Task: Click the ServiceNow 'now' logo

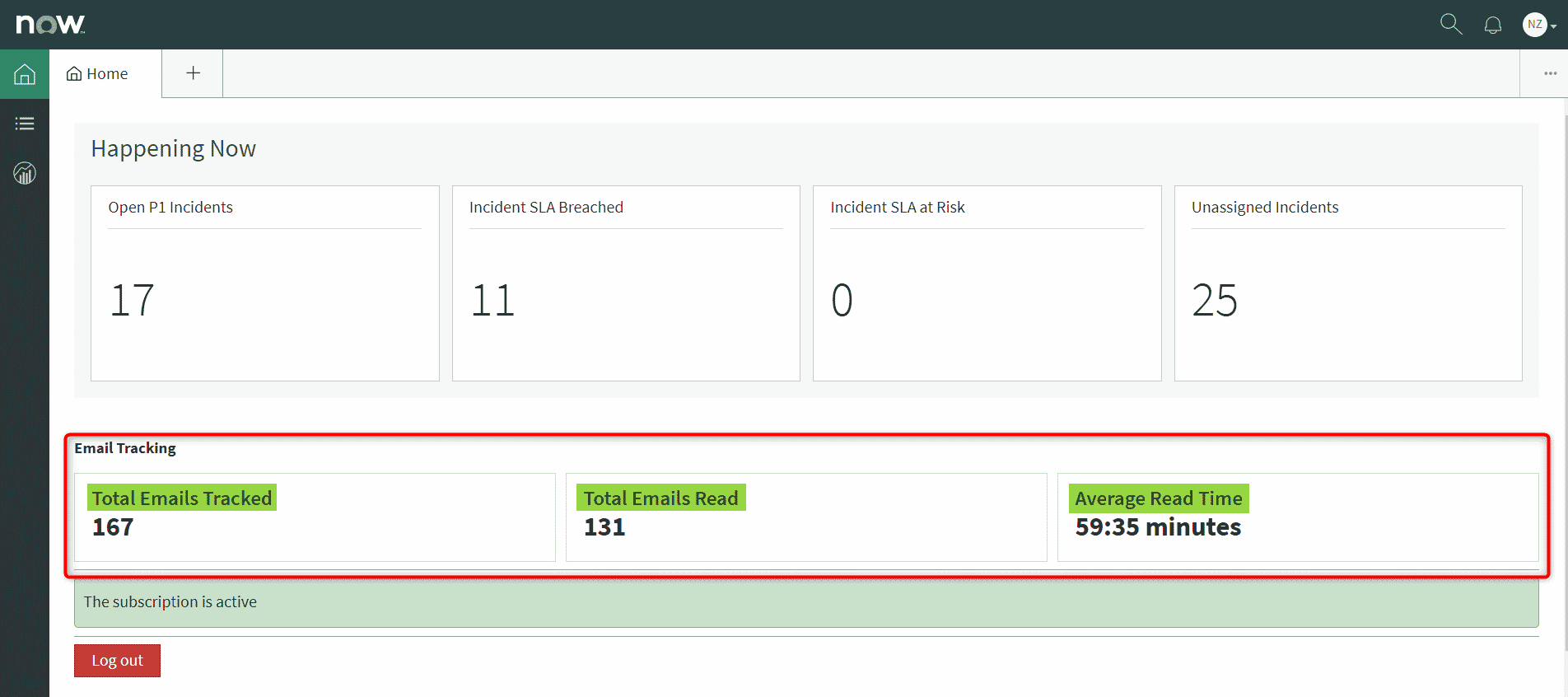Action: pos(50,25)
